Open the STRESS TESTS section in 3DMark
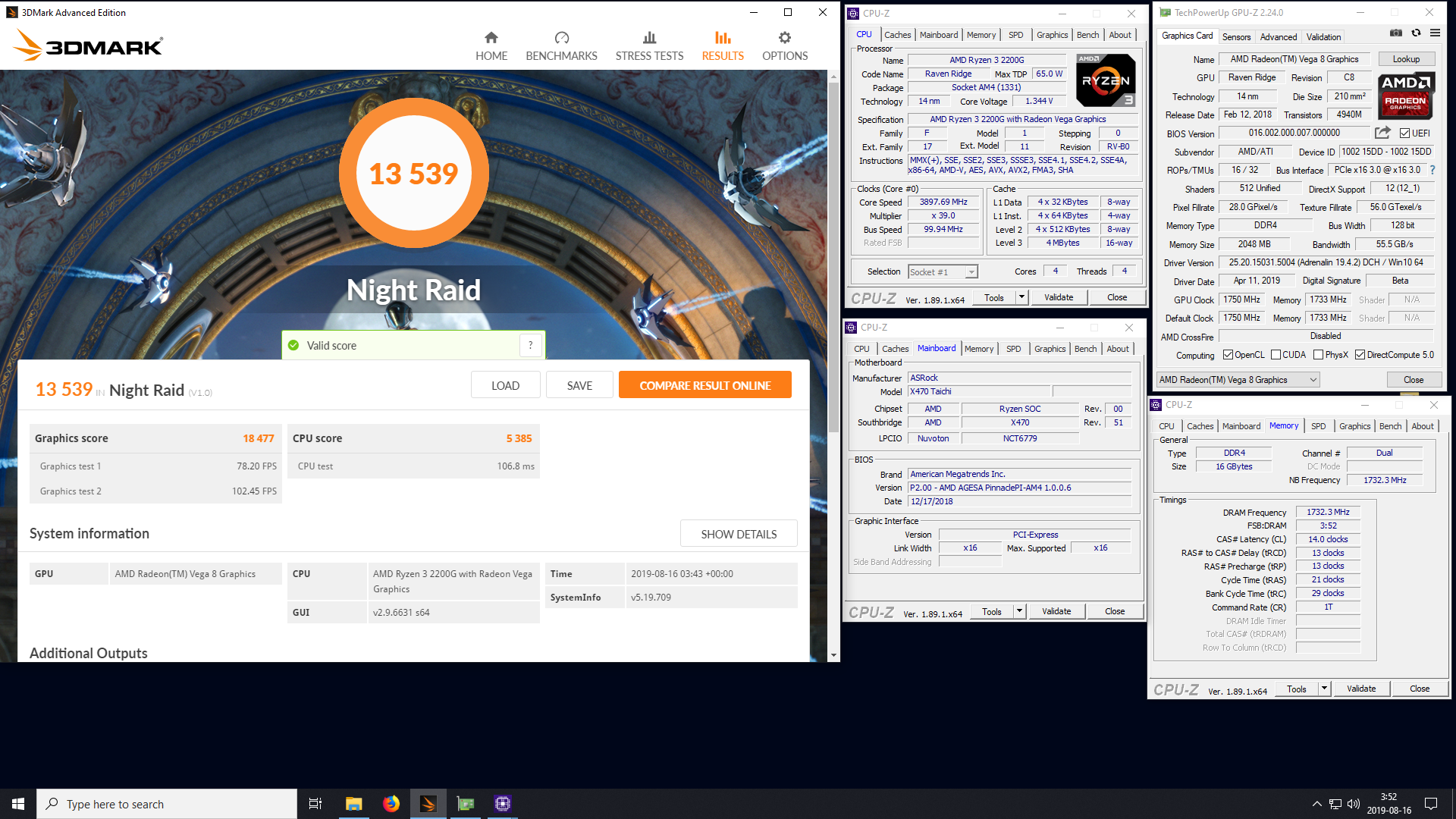 [649, 46]
